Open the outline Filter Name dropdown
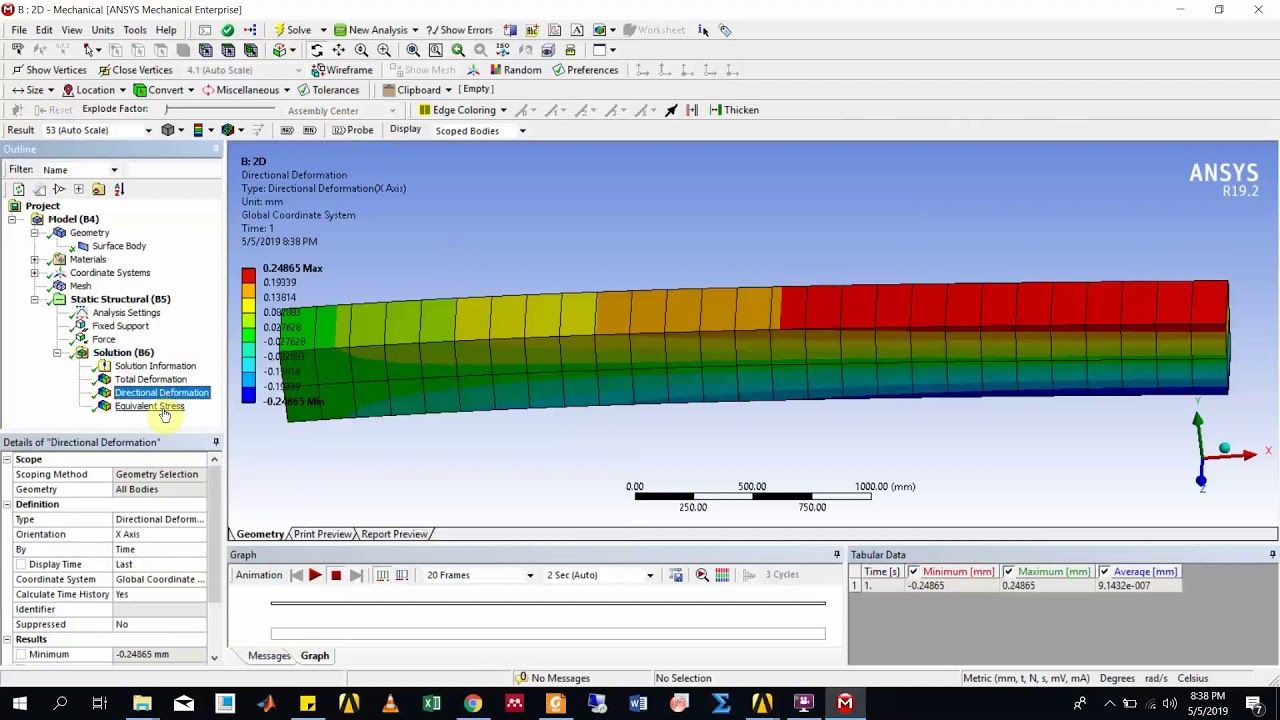Screen dimensions: 1280x720 [x=80, y=170]
